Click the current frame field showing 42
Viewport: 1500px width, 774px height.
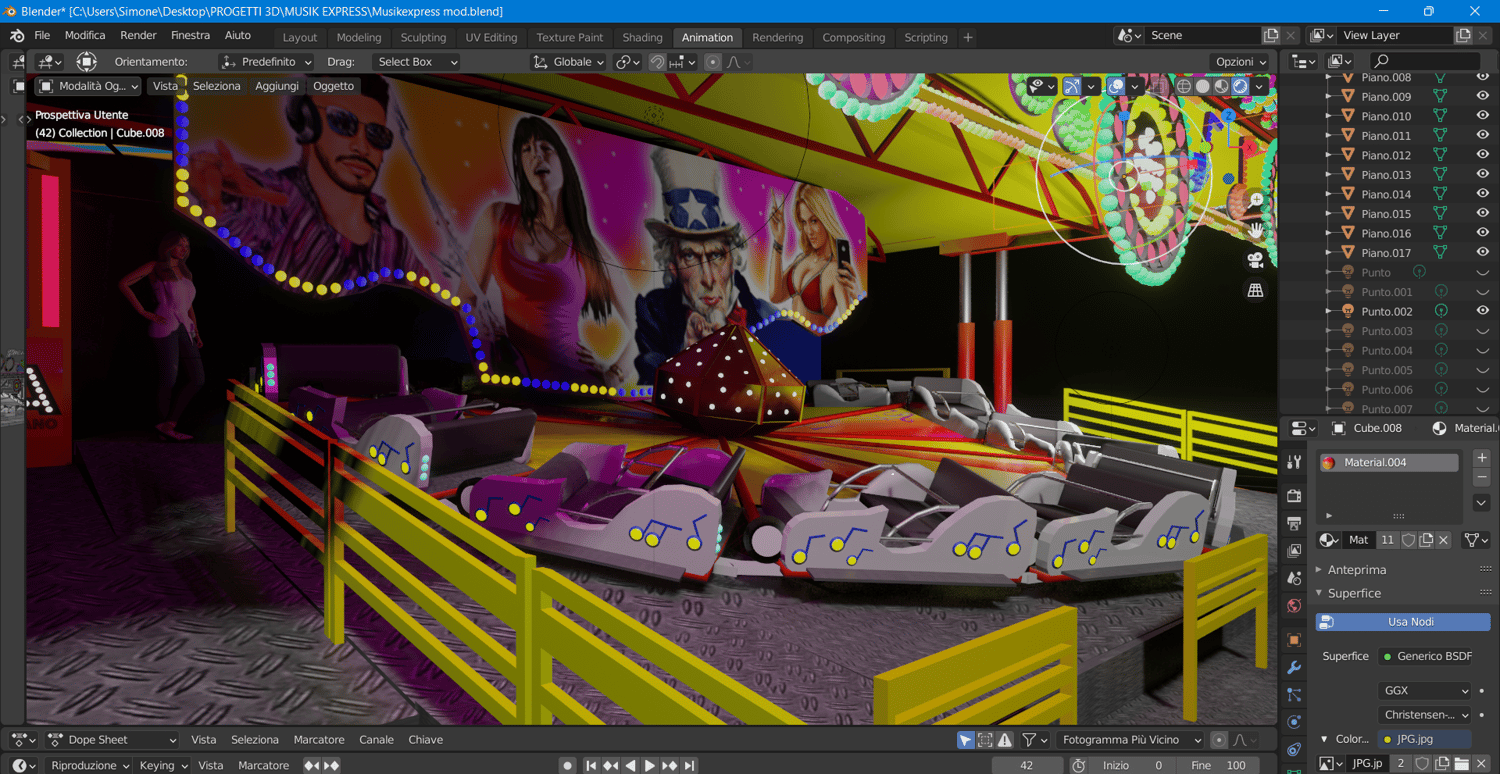(1027, 765)
